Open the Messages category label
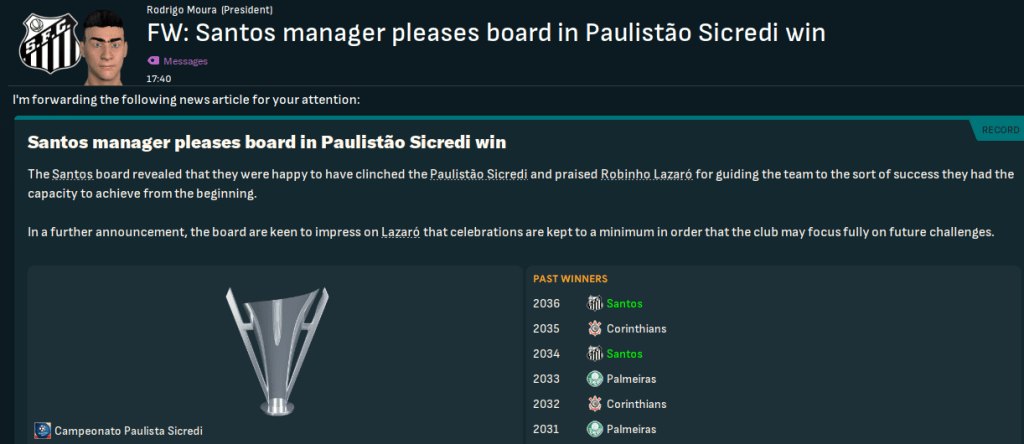 coord(185,61)
